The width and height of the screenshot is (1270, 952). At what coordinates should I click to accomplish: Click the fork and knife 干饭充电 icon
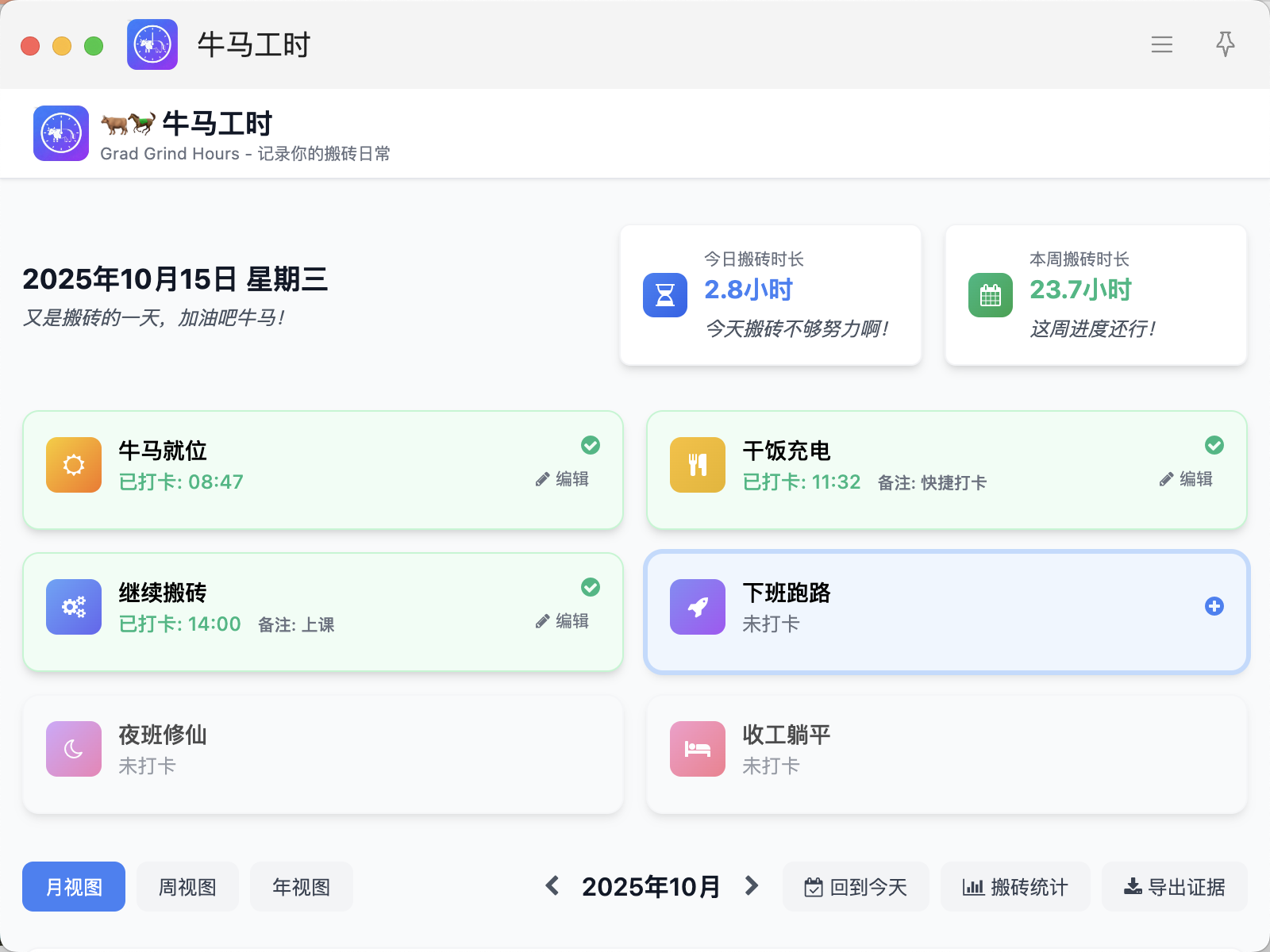pos(698,465)
